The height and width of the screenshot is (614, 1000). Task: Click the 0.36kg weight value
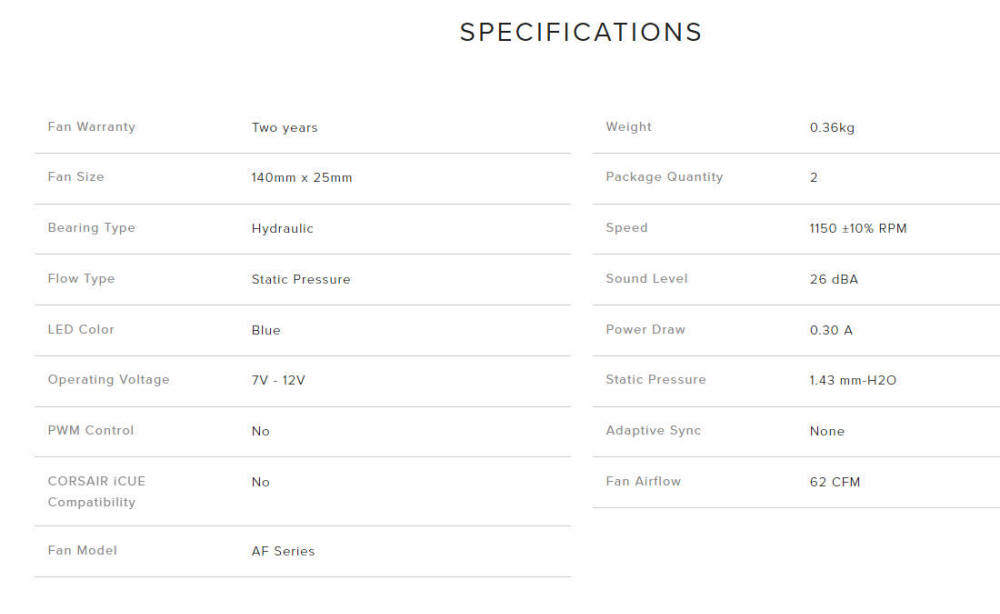tap(832, 128)
